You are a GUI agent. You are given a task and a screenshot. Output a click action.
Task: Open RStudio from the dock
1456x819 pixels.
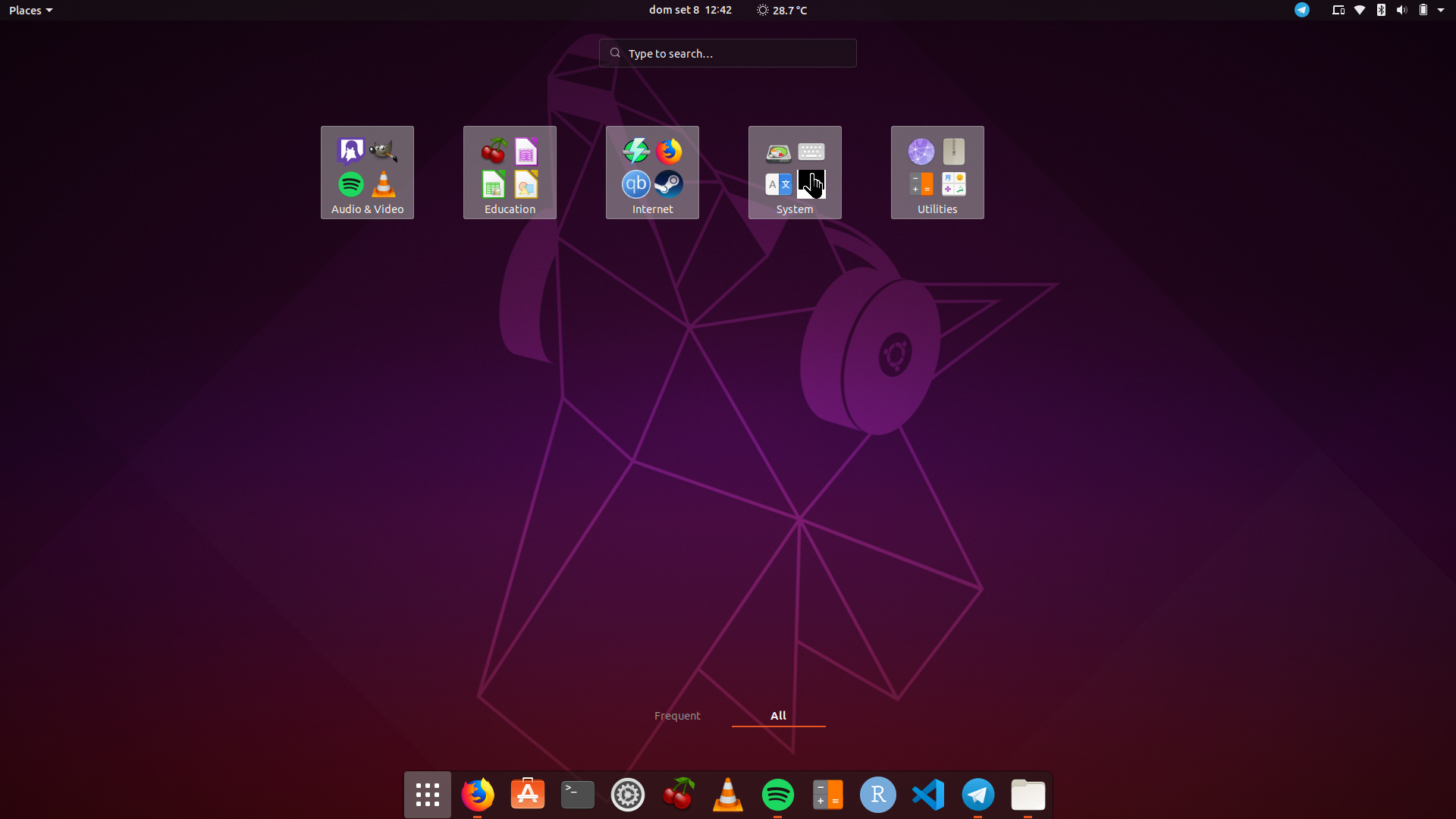tap(877, 794)
